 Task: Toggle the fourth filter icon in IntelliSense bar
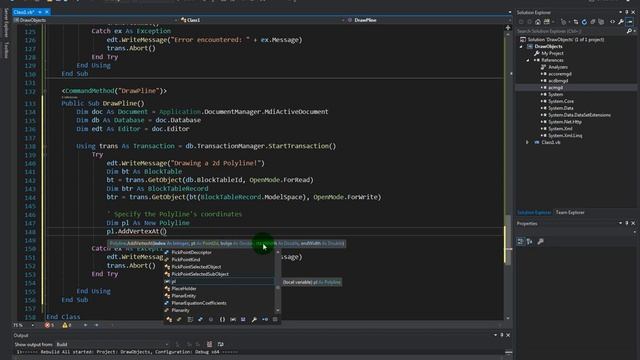tap(200, 320)
